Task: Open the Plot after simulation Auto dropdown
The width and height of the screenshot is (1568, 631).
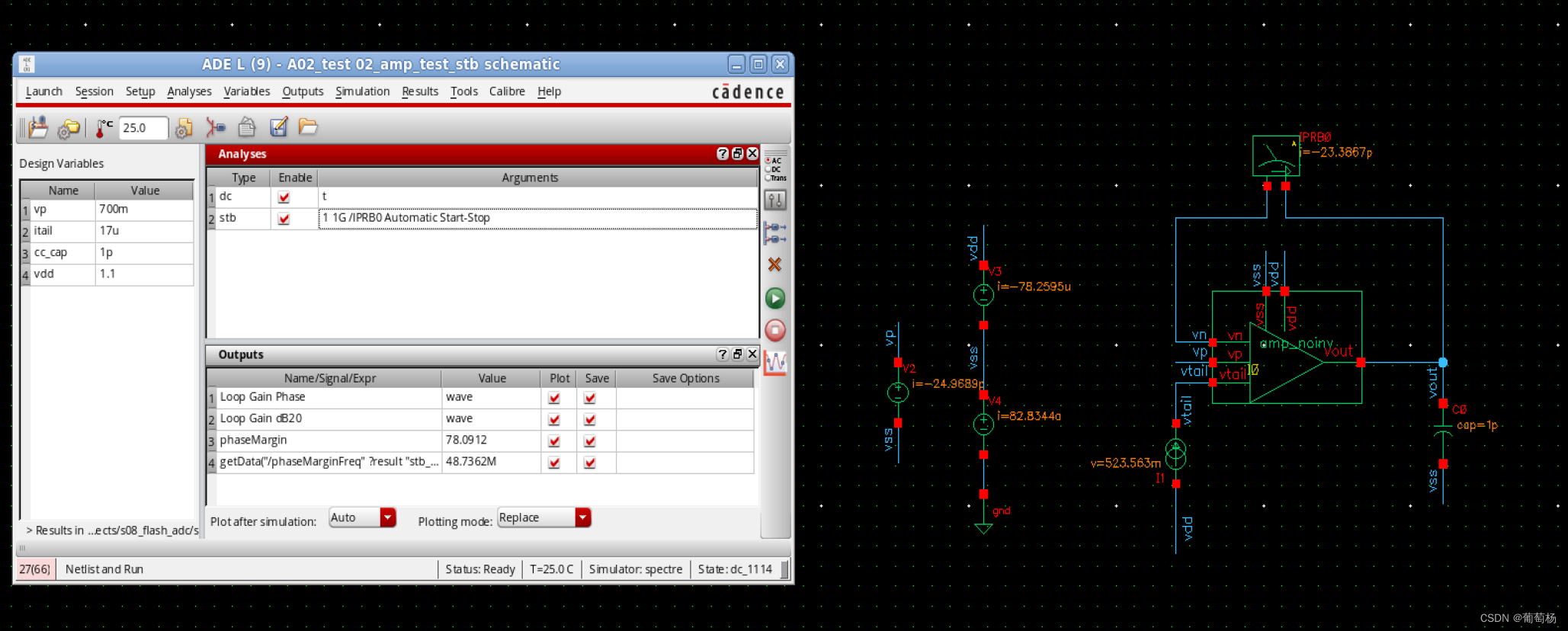Action: [362, 517]
